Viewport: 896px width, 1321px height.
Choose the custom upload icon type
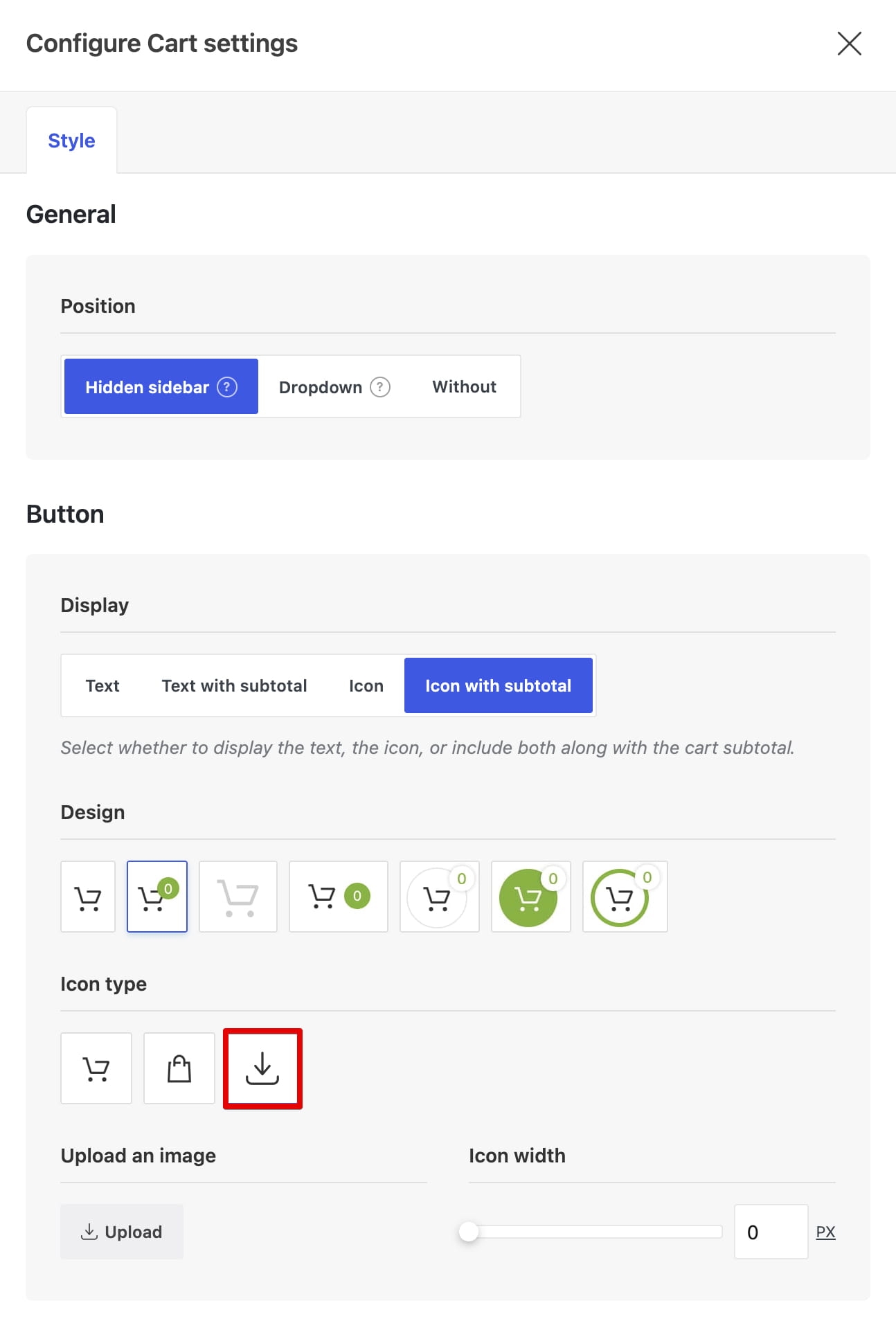pos(262,1068)
